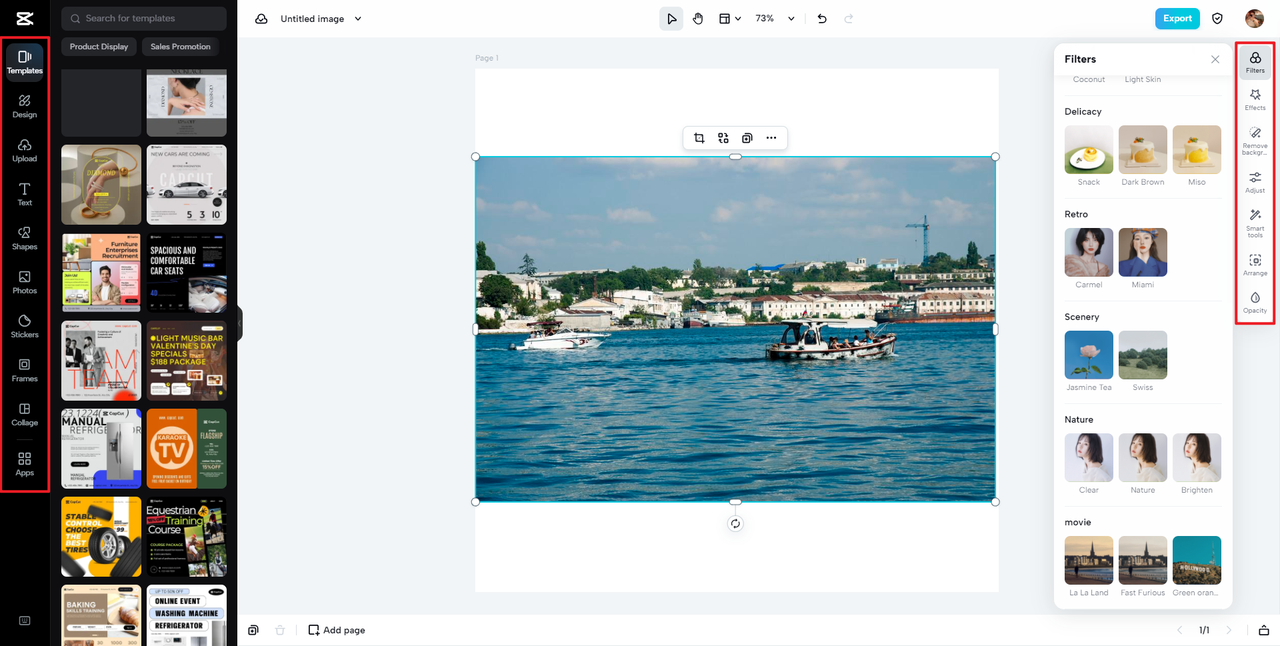Apply the Carmel filter
1280x646 pixels.
tap(1089, 253)
